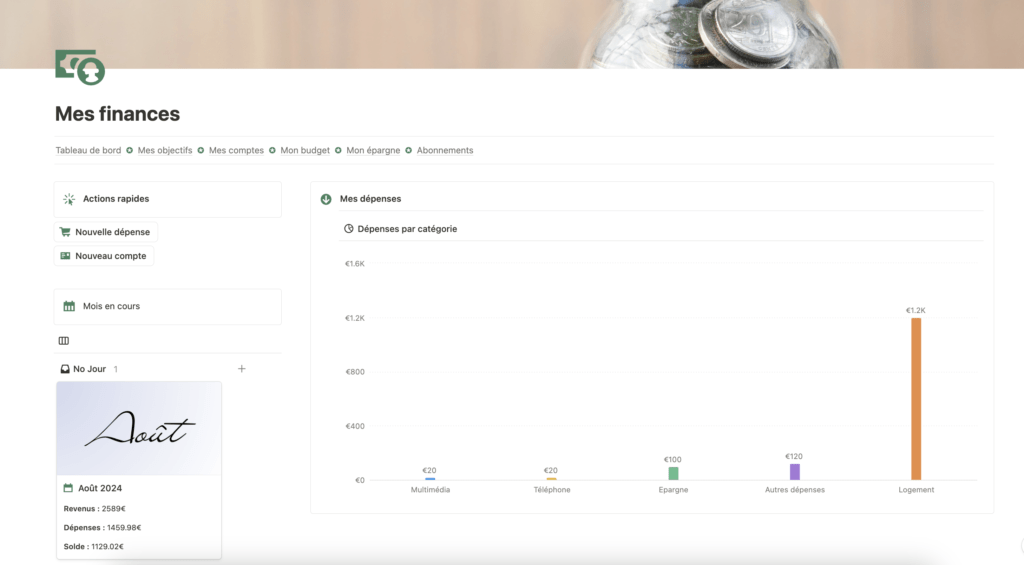Navigate to Mon budget
Viewport: 1024px width, 565px height.
point(305,151)
